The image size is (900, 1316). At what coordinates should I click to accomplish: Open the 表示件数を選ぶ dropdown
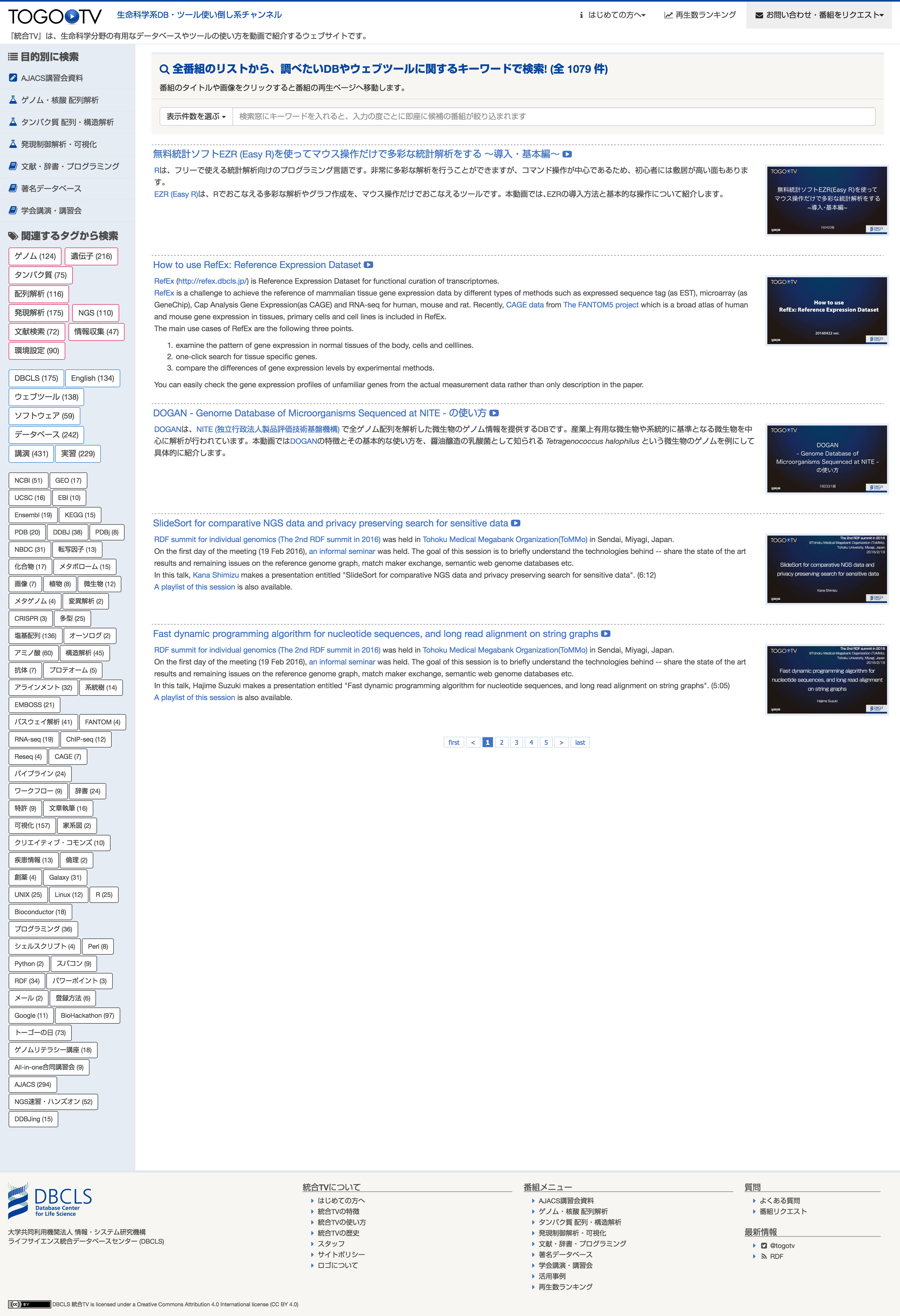tap(196, 117)
